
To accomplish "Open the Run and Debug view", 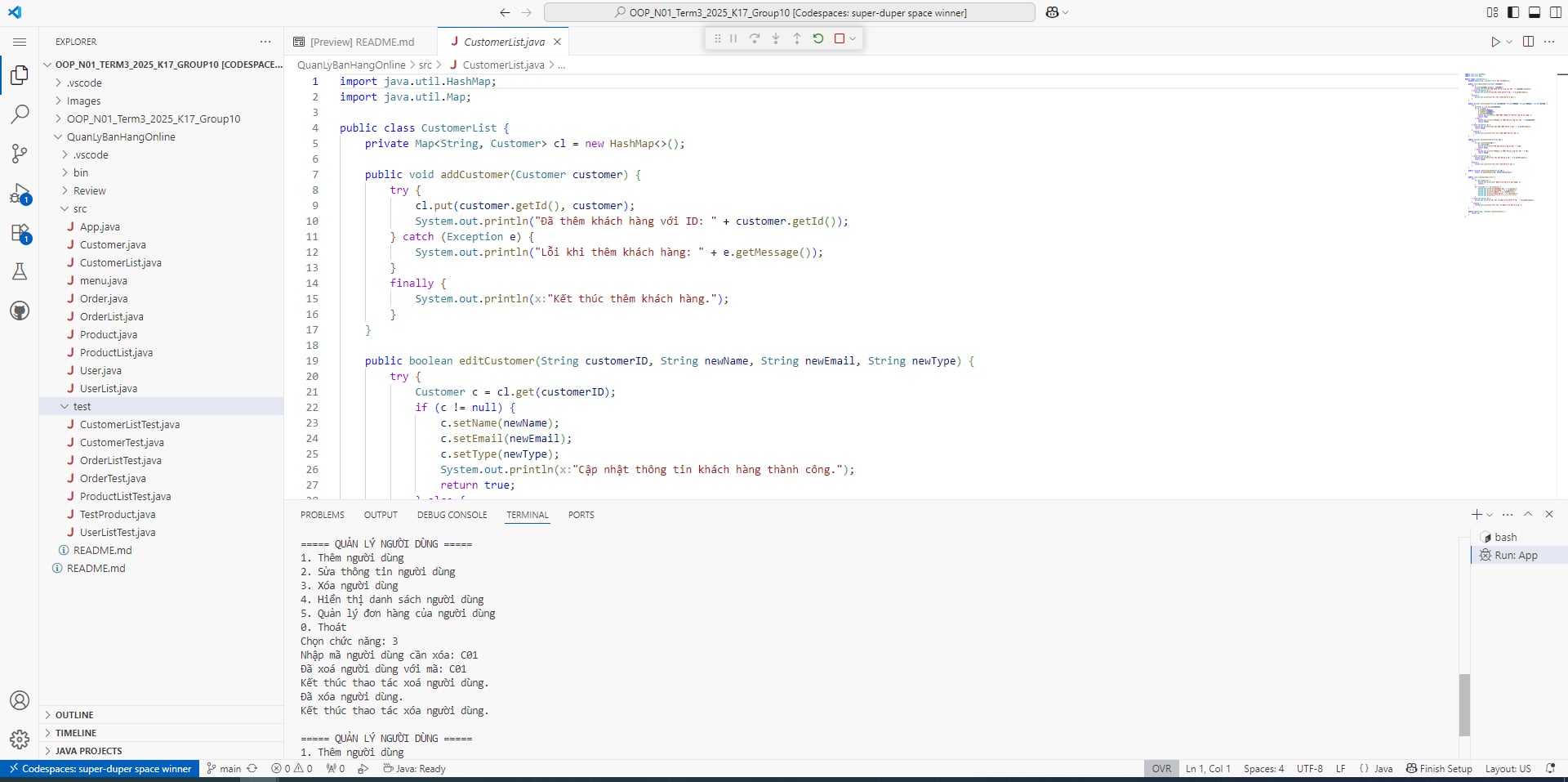I will pos(20,194).
